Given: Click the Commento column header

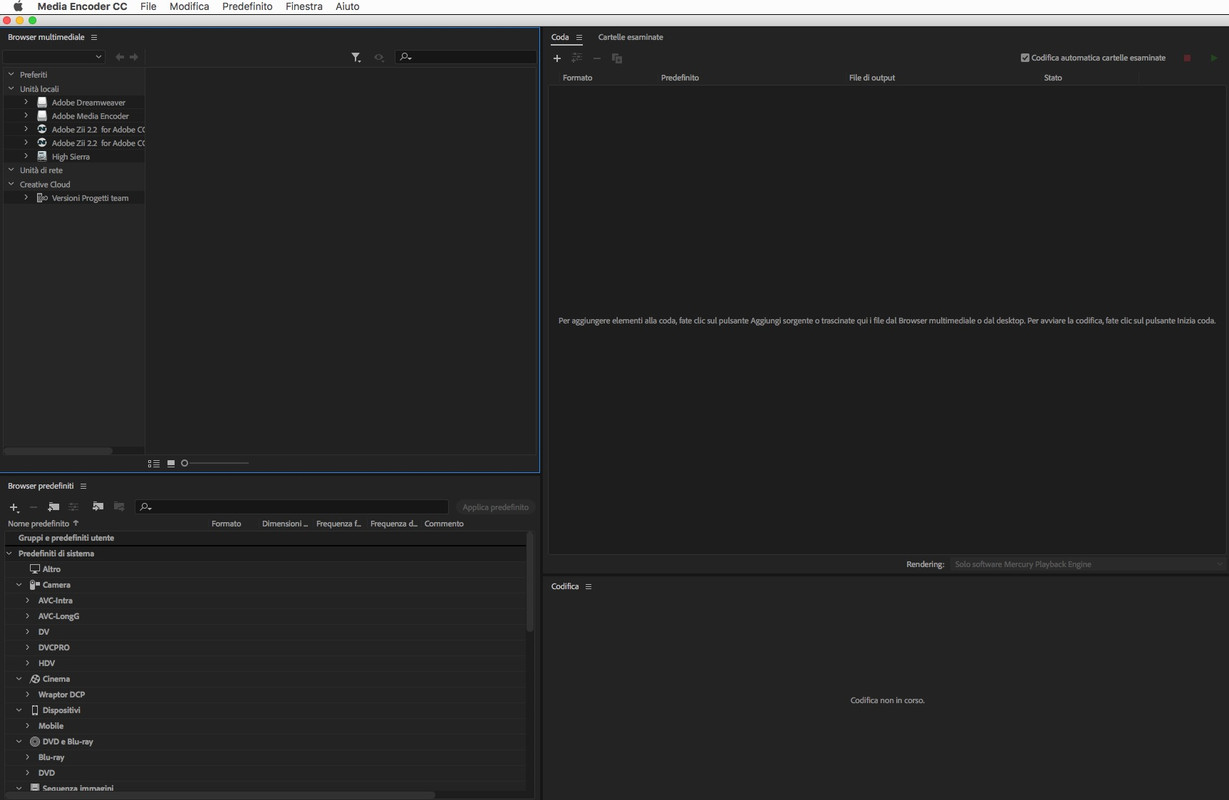Looking at the screenshot, I should pyautogui.click(x=444, y=523).
